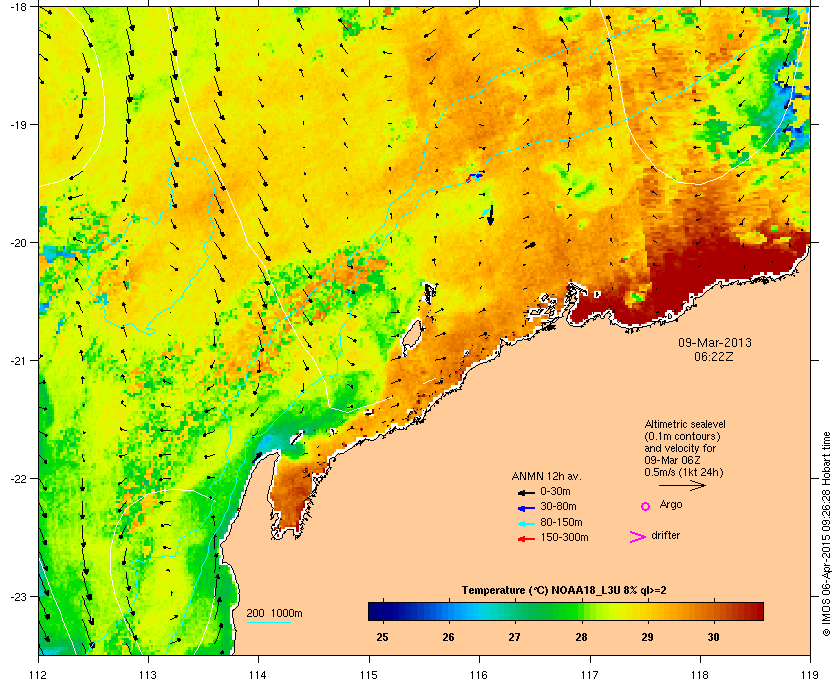Click the longitude axis label 118
Image resolution: width=840 pixels, height=680 pixels.
[x=700, y=674]
